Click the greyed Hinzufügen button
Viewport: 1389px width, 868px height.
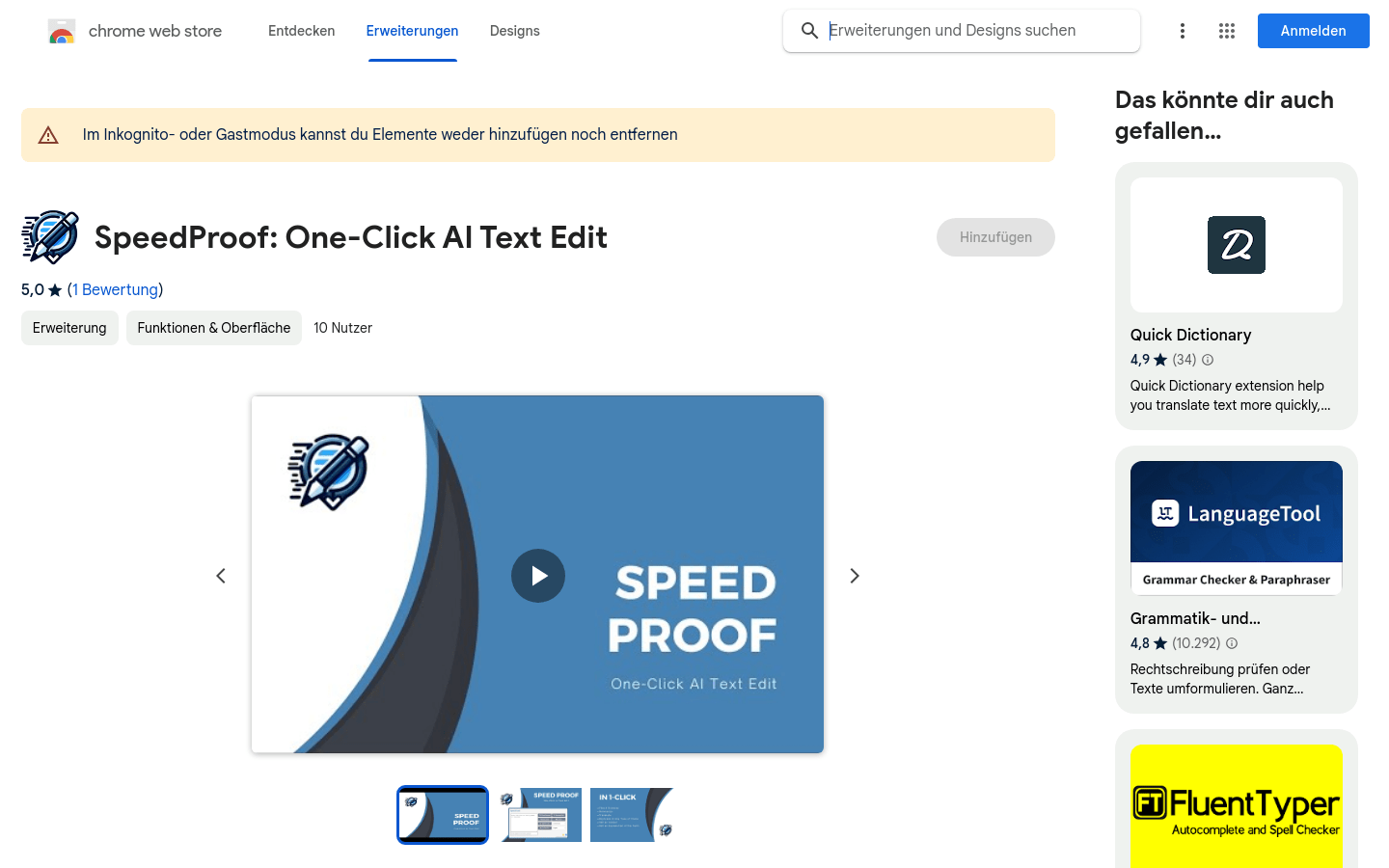995,237
